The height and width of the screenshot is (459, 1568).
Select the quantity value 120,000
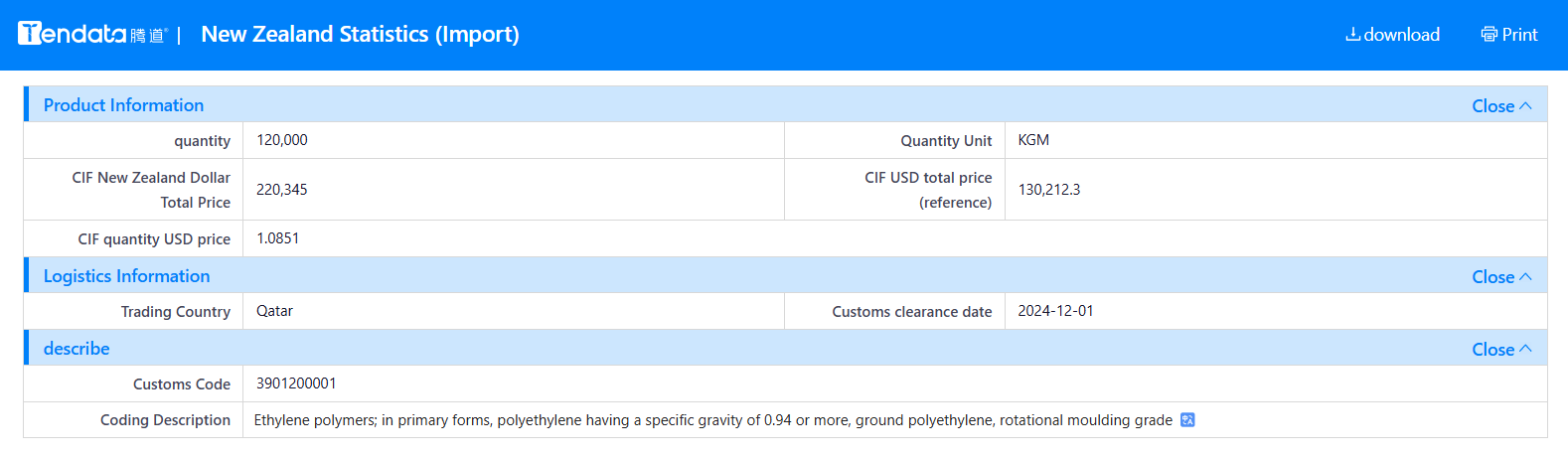tap(282, 140)
